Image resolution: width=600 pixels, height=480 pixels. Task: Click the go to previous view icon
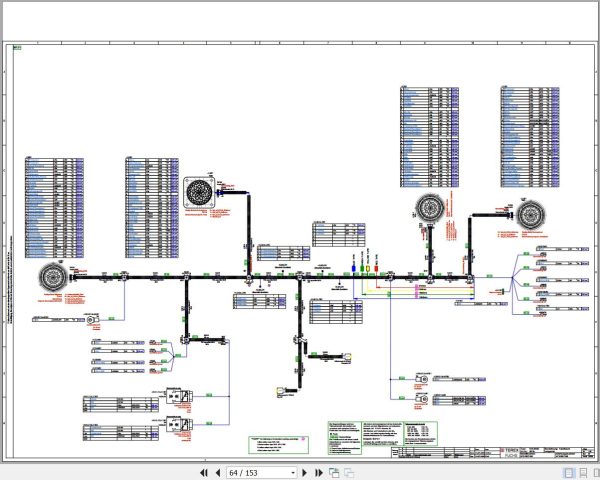click(x=334, y=473)
